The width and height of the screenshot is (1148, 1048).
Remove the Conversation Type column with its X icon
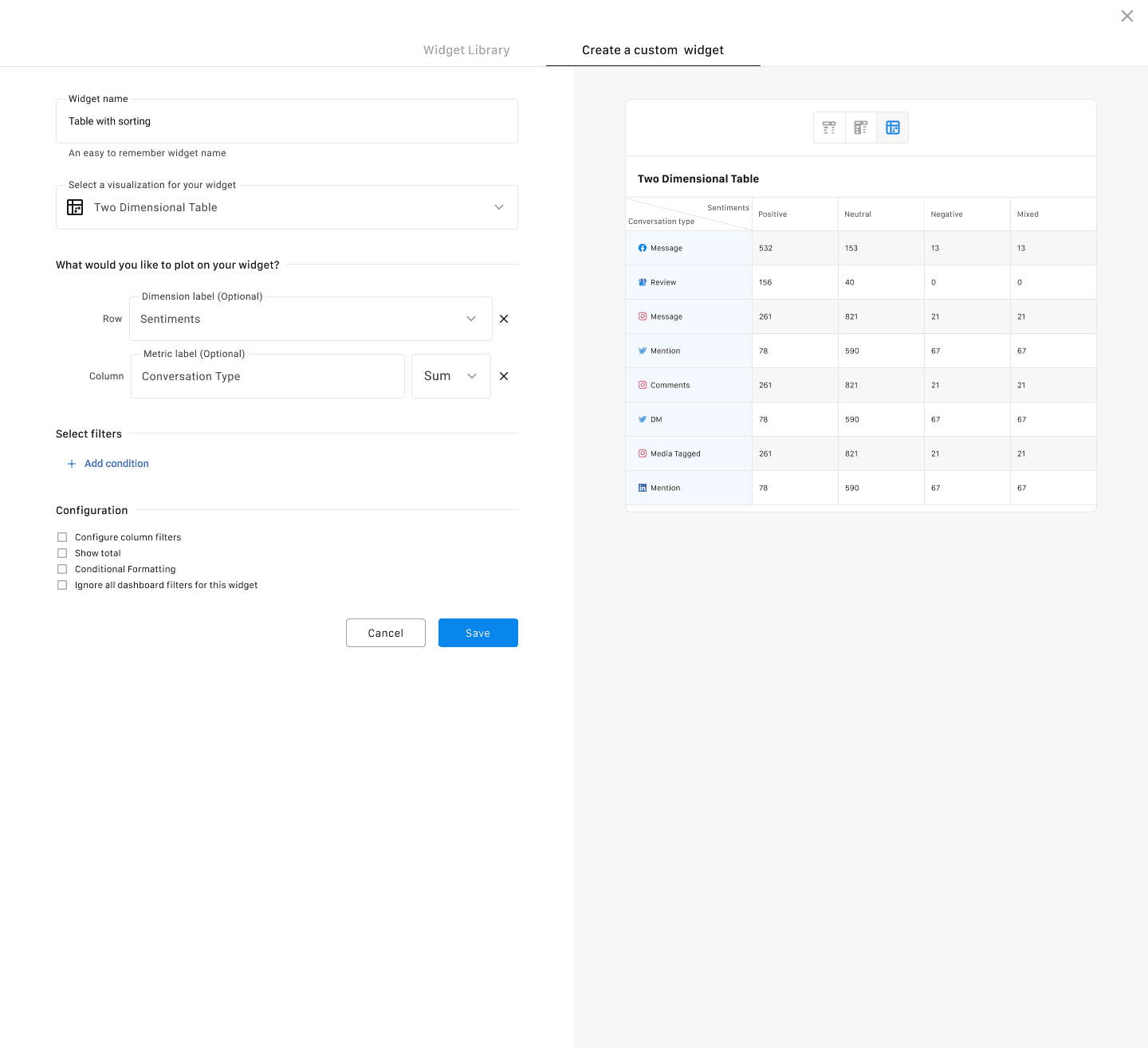504,376
